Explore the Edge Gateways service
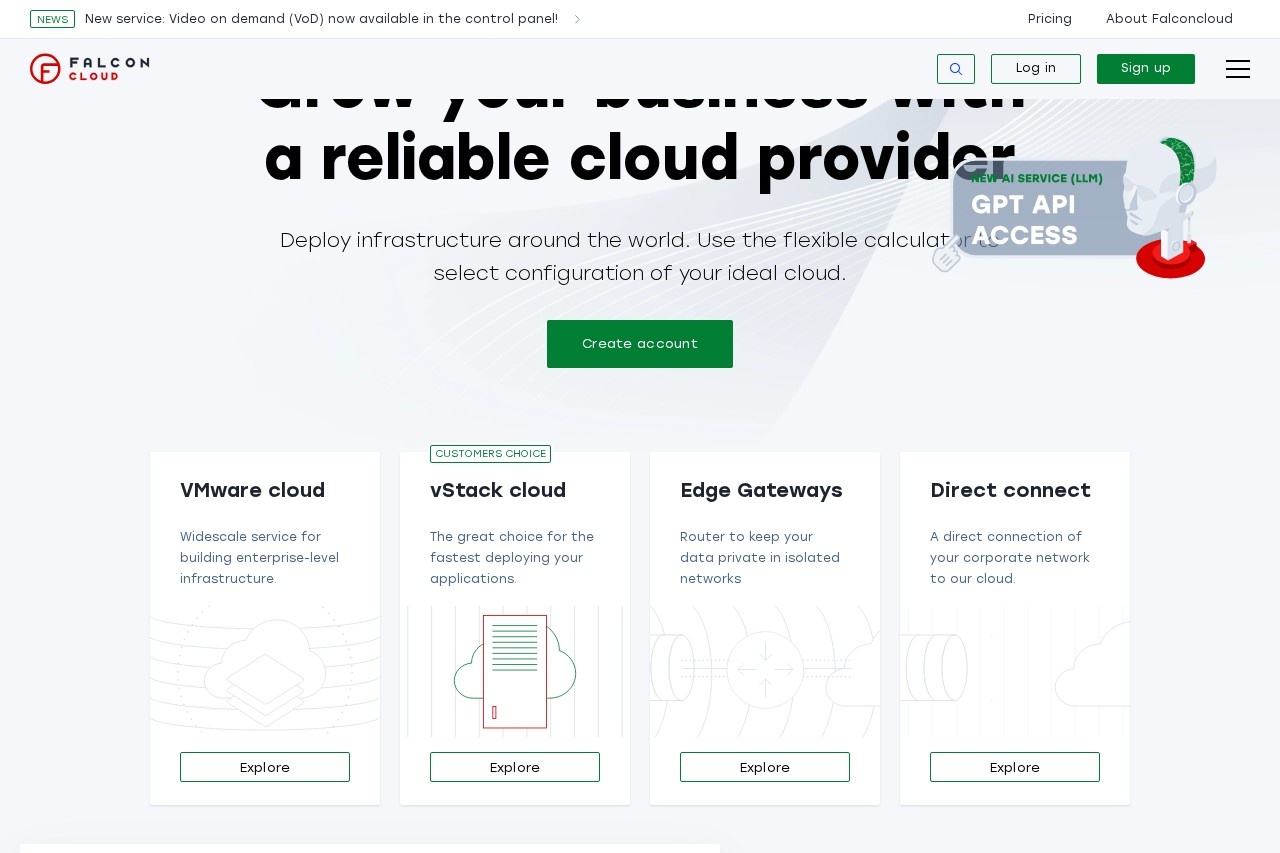Image resolution: width=1280 pixels, height=853 pixels. point(765,767)
